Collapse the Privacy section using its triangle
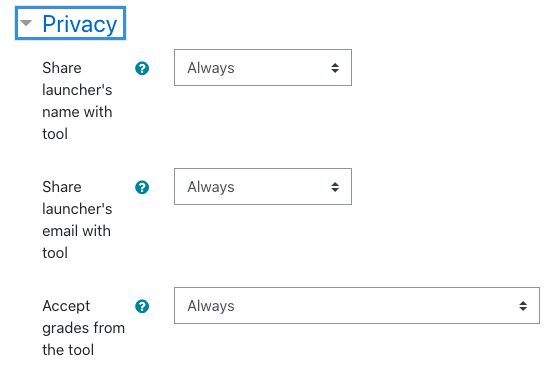558x380 pixels. point(26,23)
